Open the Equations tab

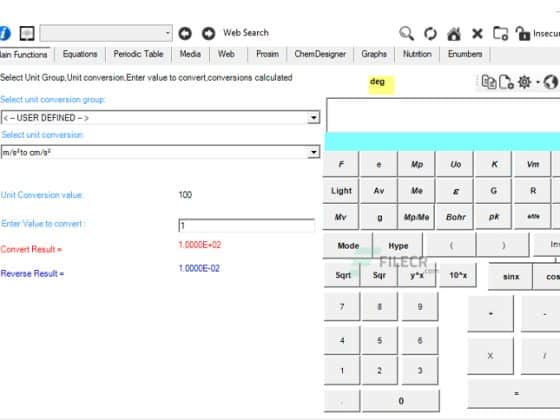[x=80, y=54]
